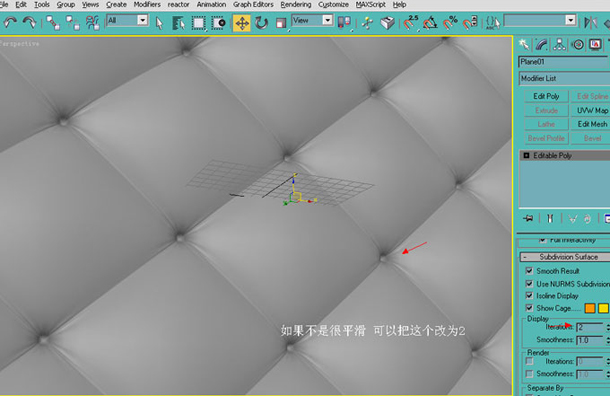Open the Hierarchy panel tab

559,44
